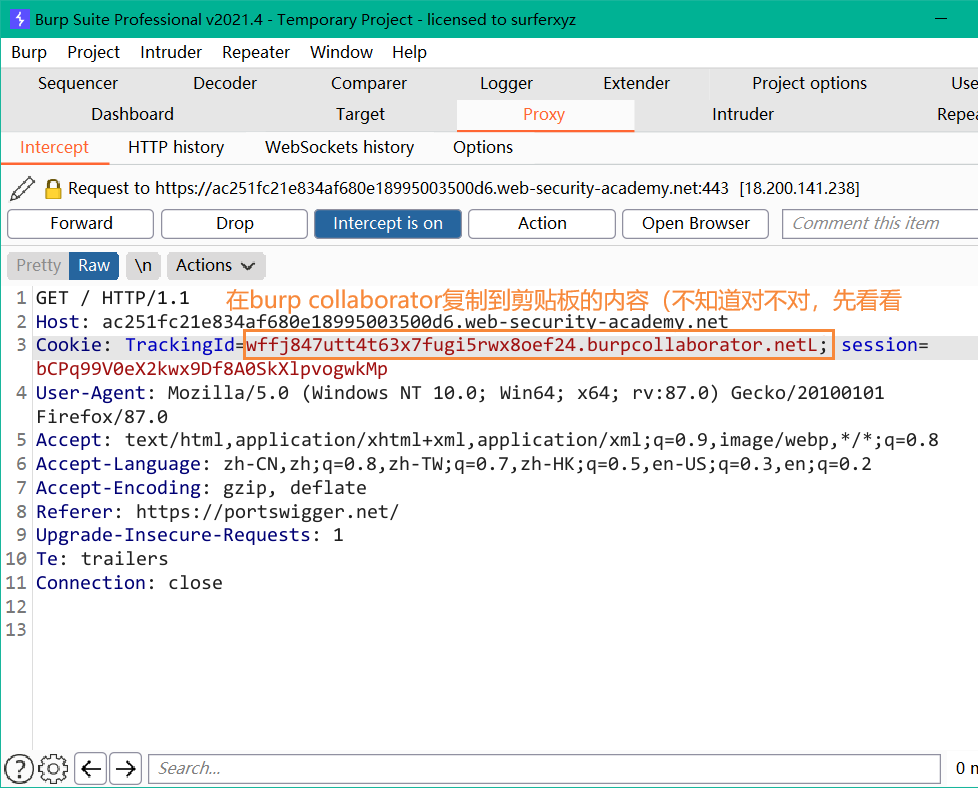
Task: Switch to the Decoder tab
Action: click(225, 84)
